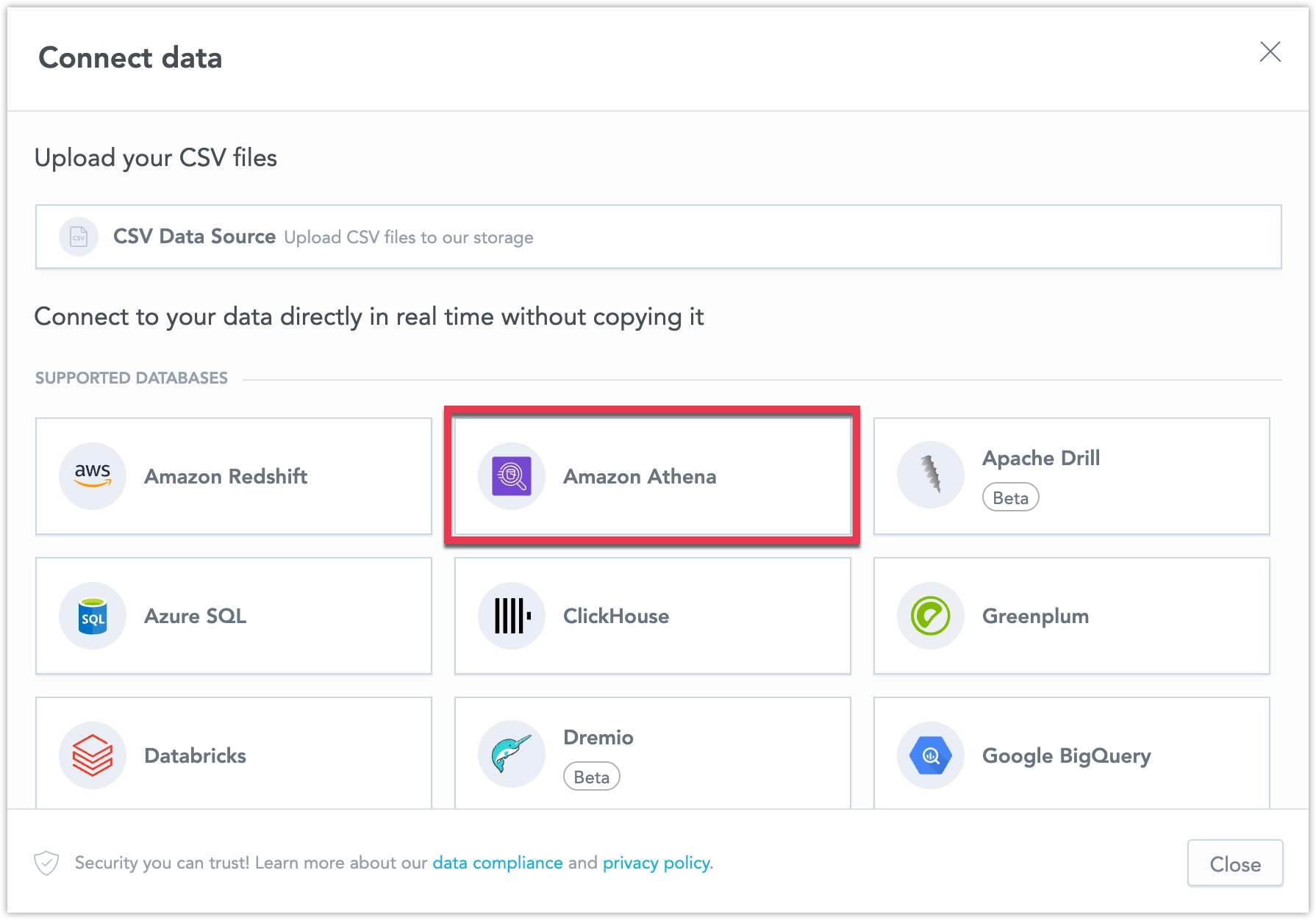Image resolution: width=1316 pixels, height=920 pixels.
Task: Click the blue Azure SQL icon
Action: click(x=93, y=616)
